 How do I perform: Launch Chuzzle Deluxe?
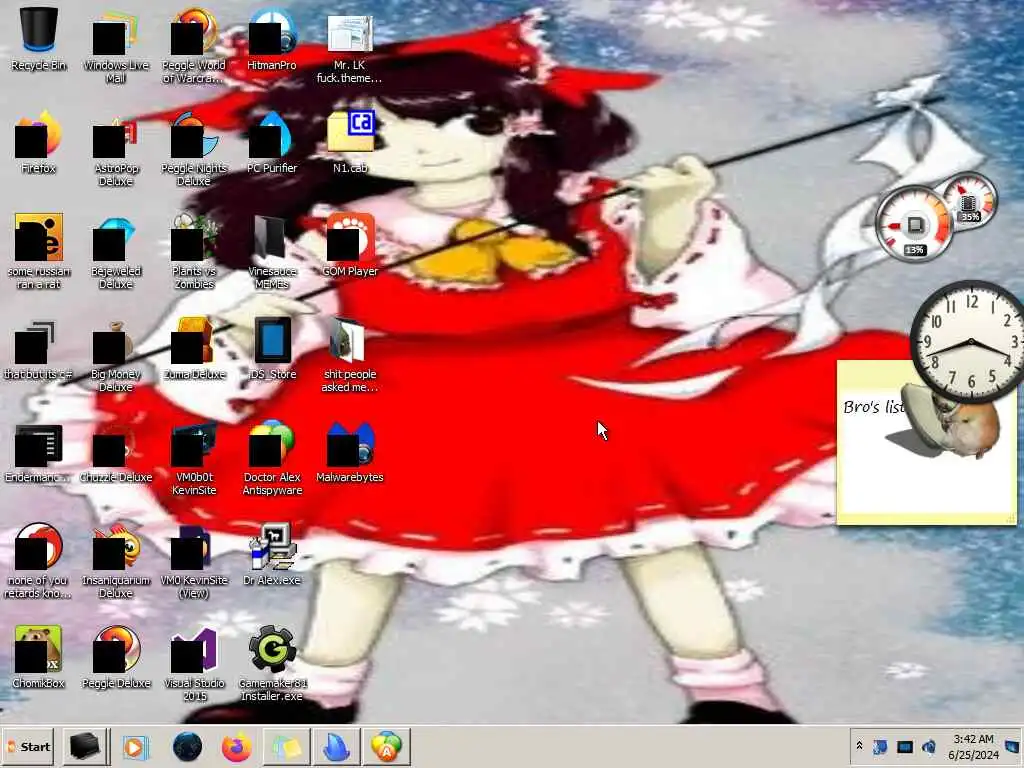116,453
